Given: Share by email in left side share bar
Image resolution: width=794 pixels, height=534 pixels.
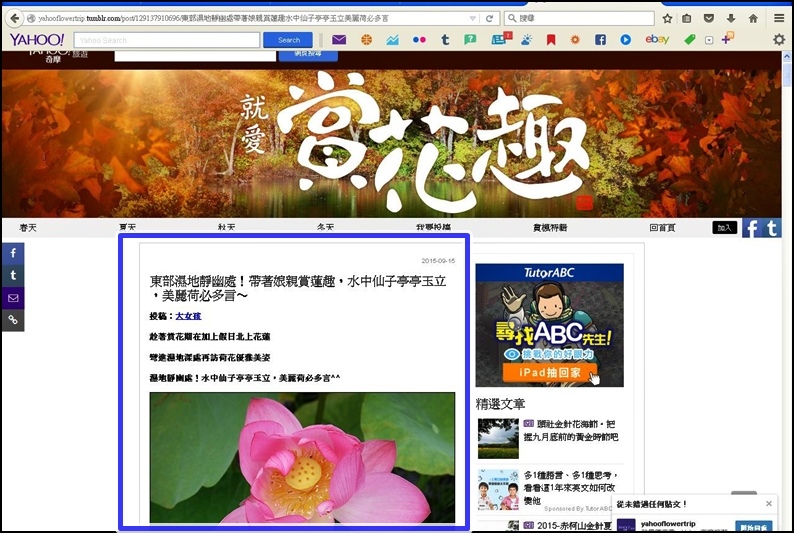Looking at the screenshot, I should (13, 298).
